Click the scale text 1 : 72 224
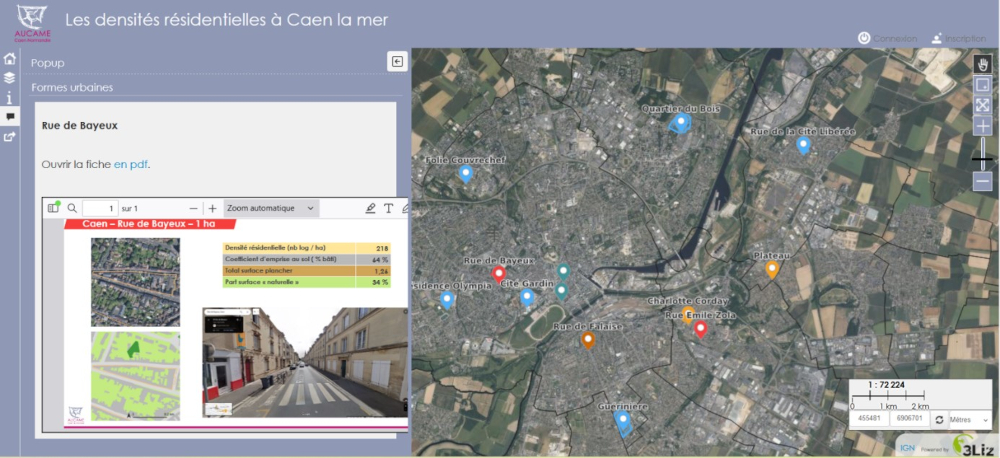This screenshot has height=458, width=1000. click(x=886, y=385)
